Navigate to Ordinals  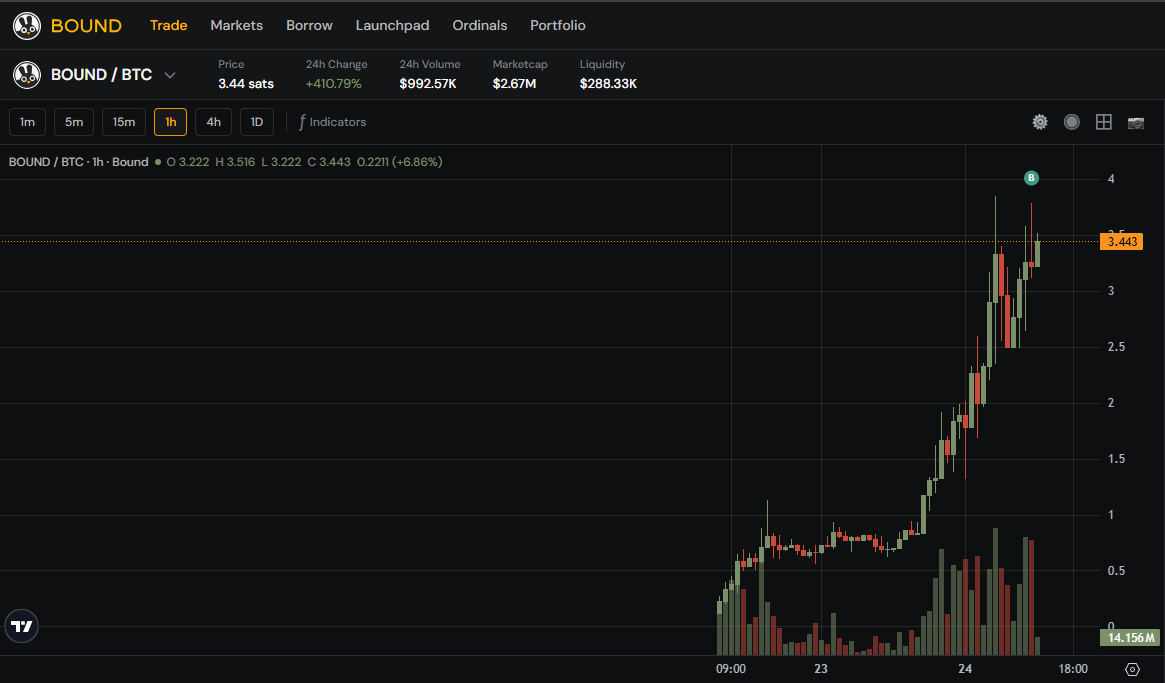coord(480,25)
